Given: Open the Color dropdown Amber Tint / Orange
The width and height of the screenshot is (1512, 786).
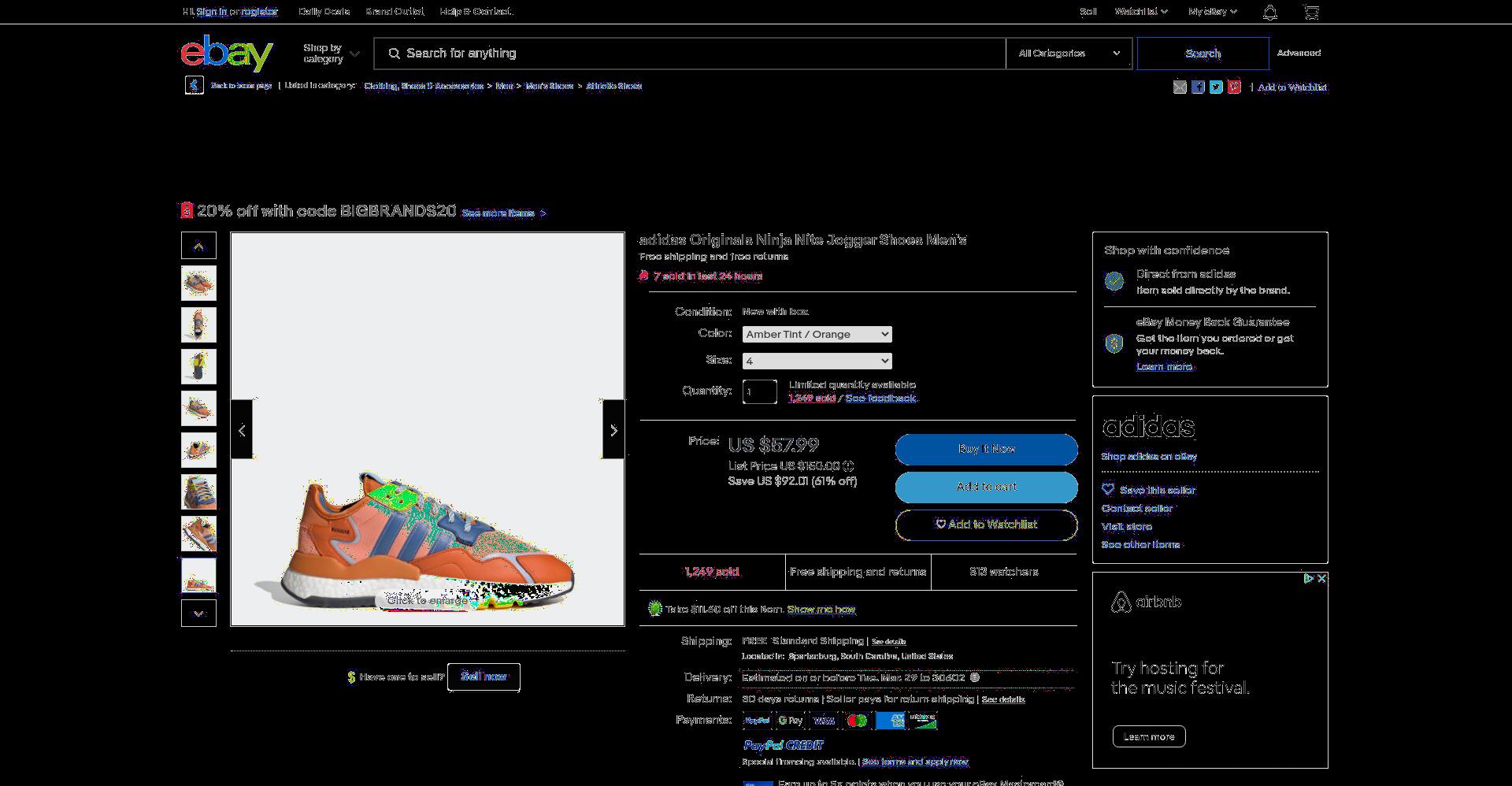Looking at the screenshot, I should [817, 334].
